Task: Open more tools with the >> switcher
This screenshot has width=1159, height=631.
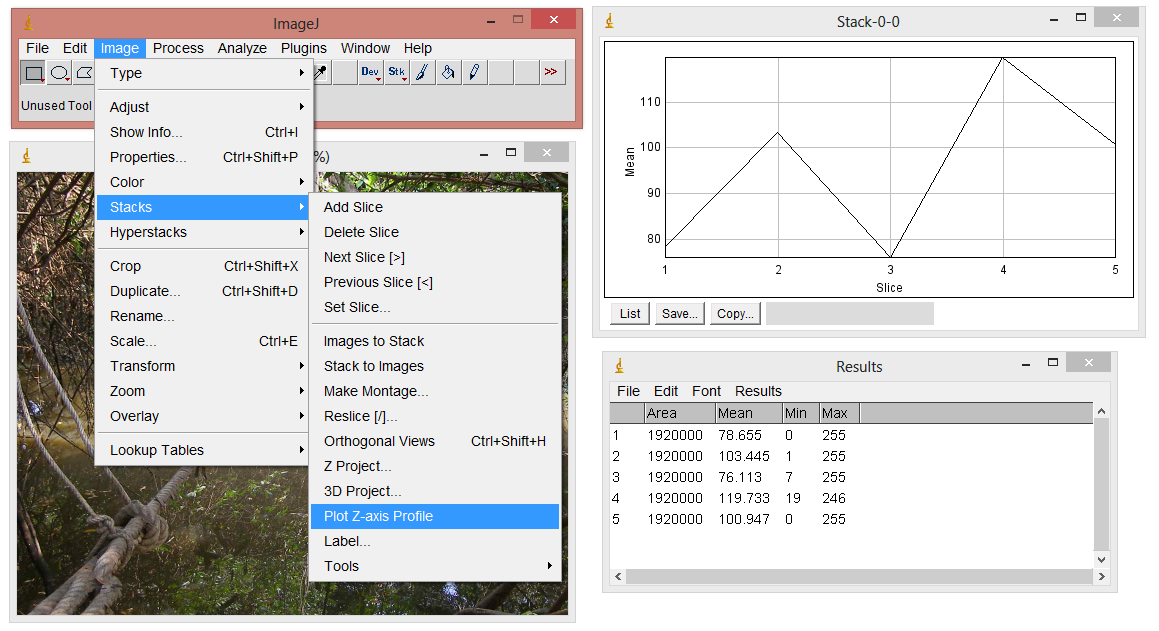Action: tap(552, 72)
